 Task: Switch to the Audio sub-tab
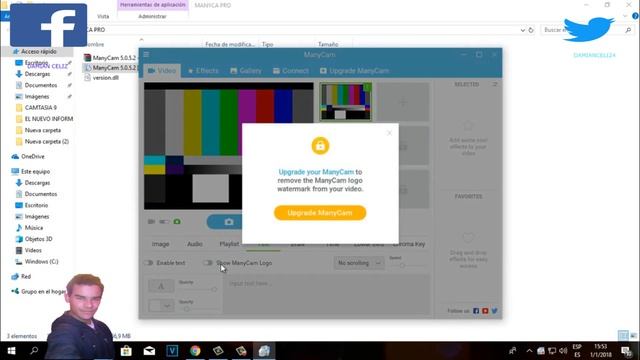coord(195,244)
